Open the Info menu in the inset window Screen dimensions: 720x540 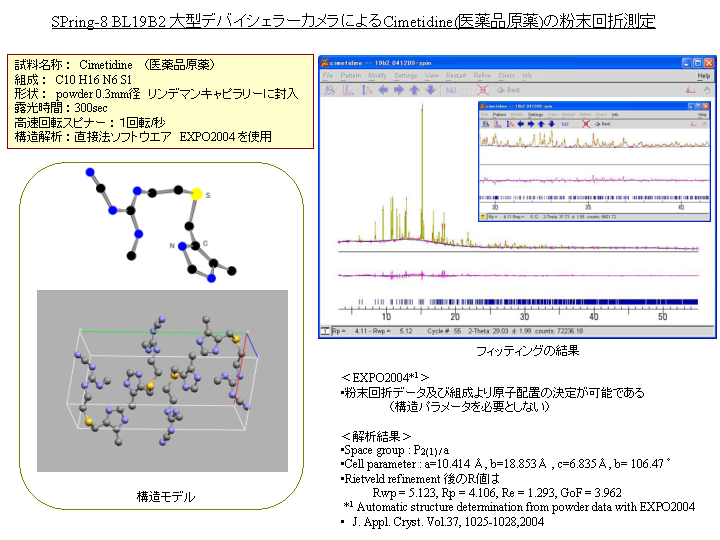[x=615, y=114]
